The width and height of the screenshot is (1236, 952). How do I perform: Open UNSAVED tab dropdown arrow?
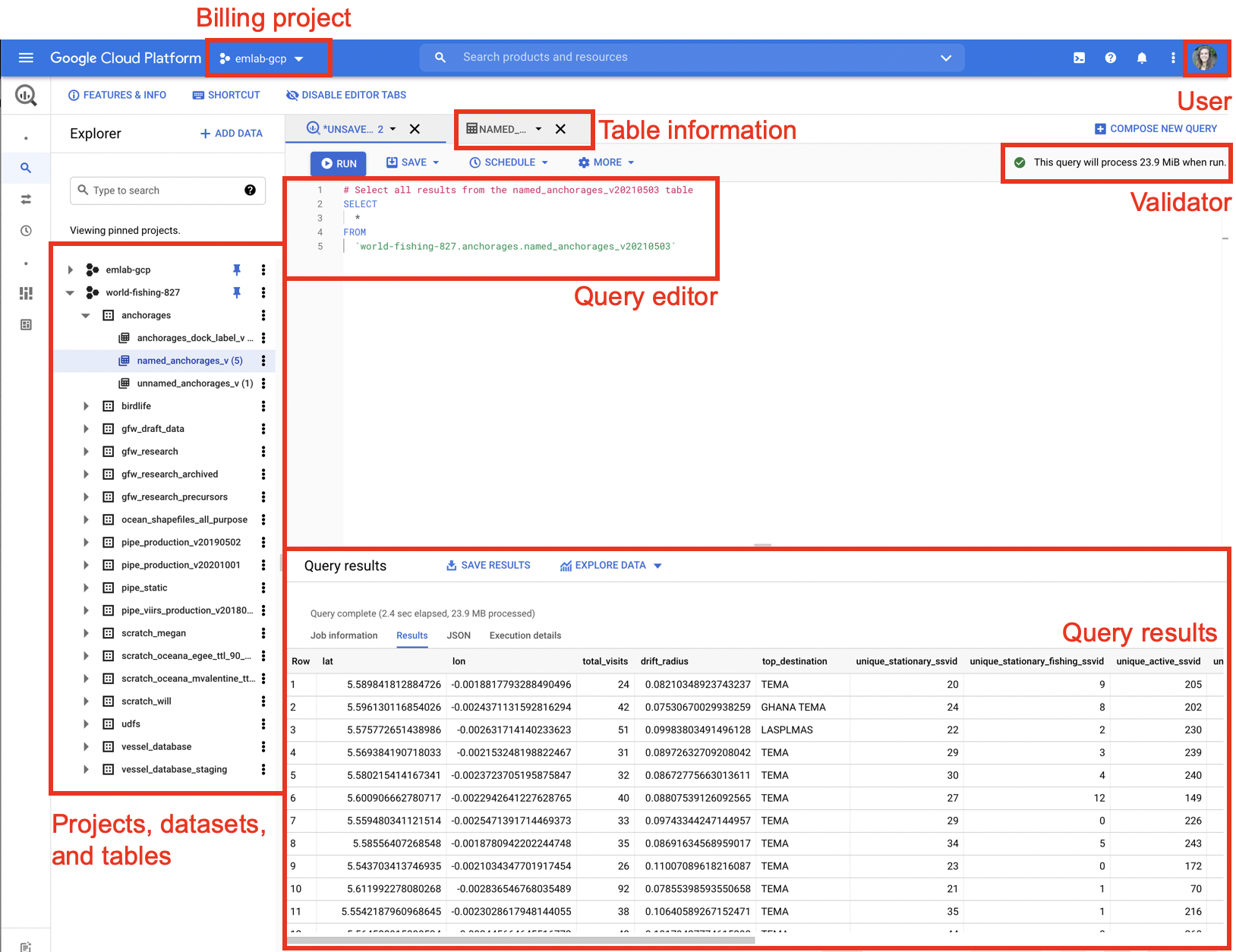393,129
